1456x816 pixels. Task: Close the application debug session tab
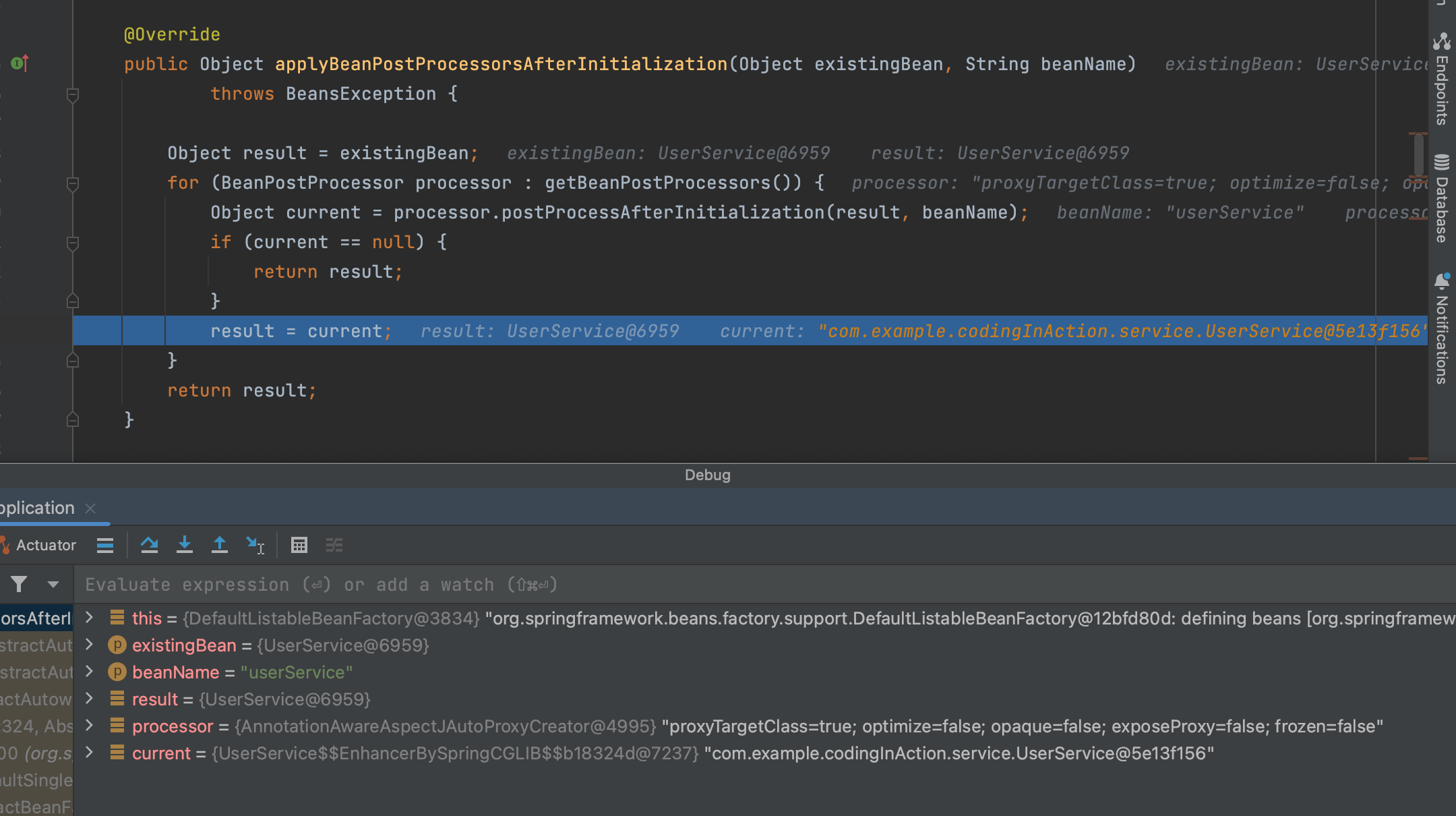(x=90, y=508)
